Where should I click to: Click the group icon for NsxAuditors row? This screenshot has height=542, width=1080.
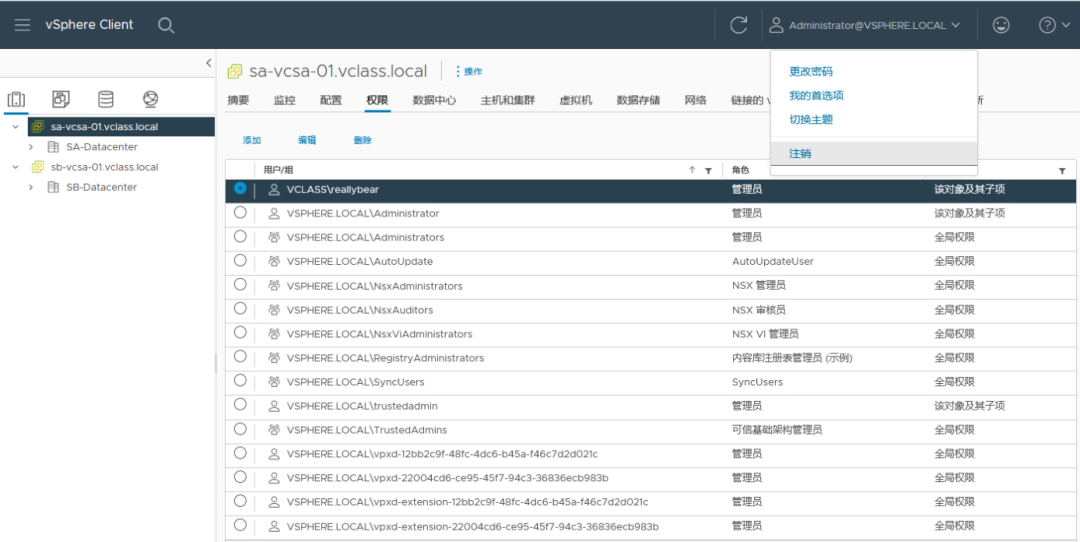coord(274,310)
